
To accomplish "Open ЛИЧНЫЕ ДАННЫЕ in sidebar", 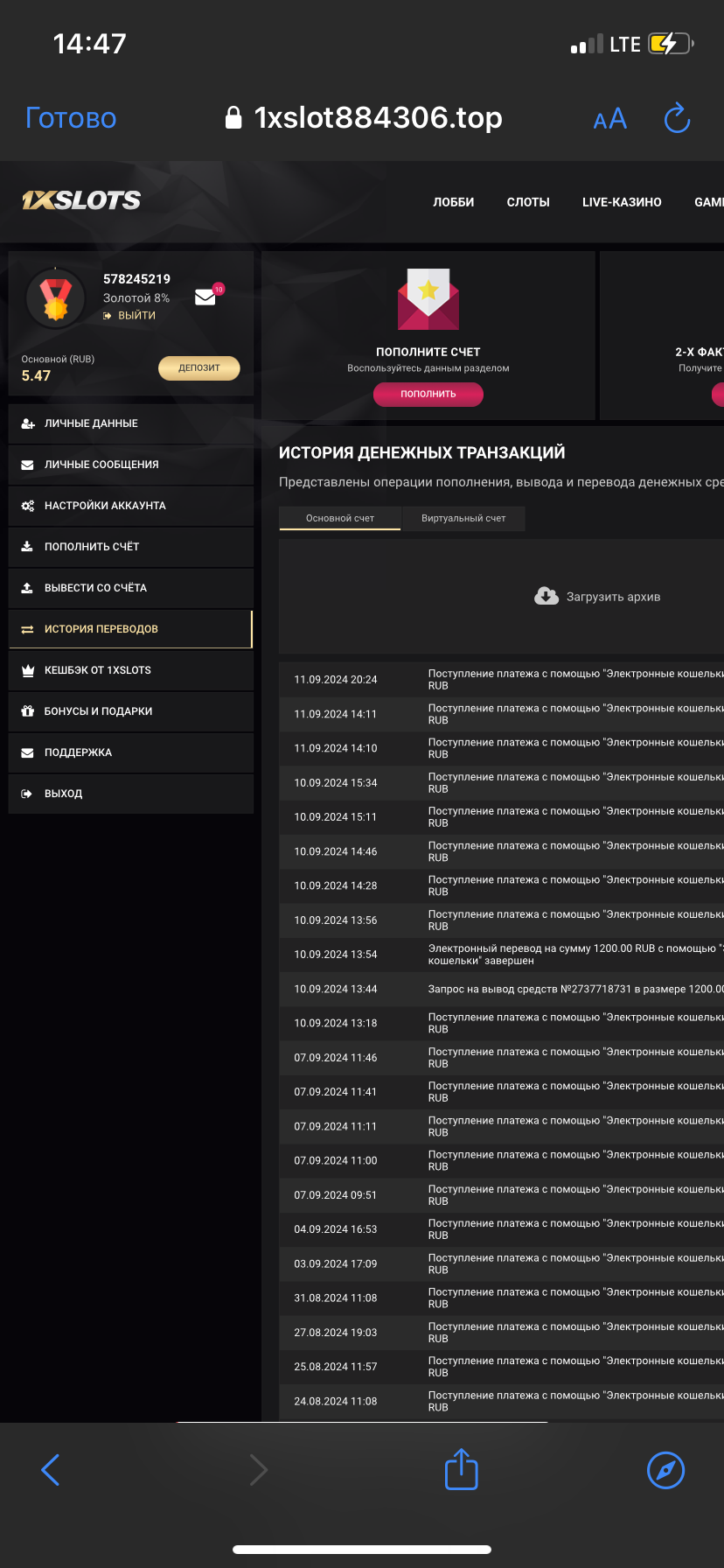I will click(91, 423).
